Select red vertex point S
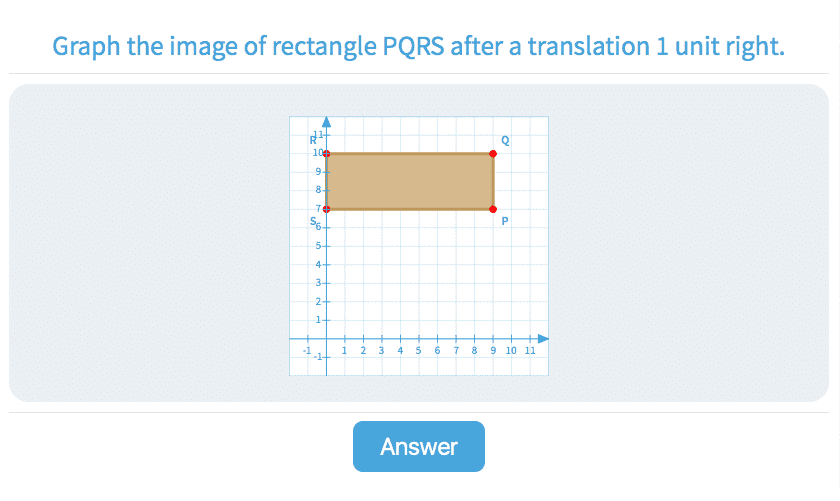This screenshot has width=840, height=501. 327,209
